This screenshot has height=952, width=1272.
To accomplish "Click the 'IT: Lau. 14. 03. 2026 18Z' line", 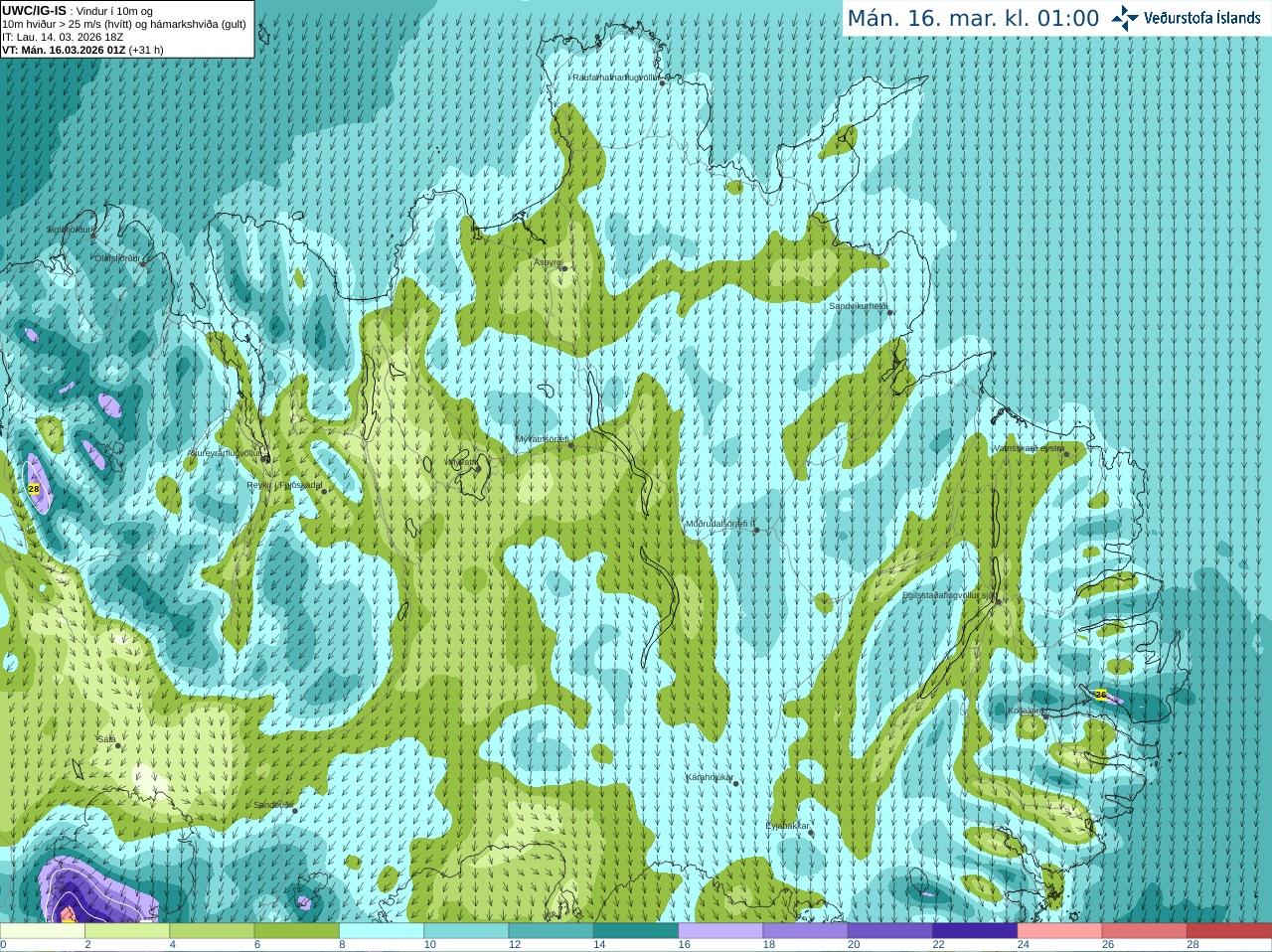I will (x=63, y=37).
